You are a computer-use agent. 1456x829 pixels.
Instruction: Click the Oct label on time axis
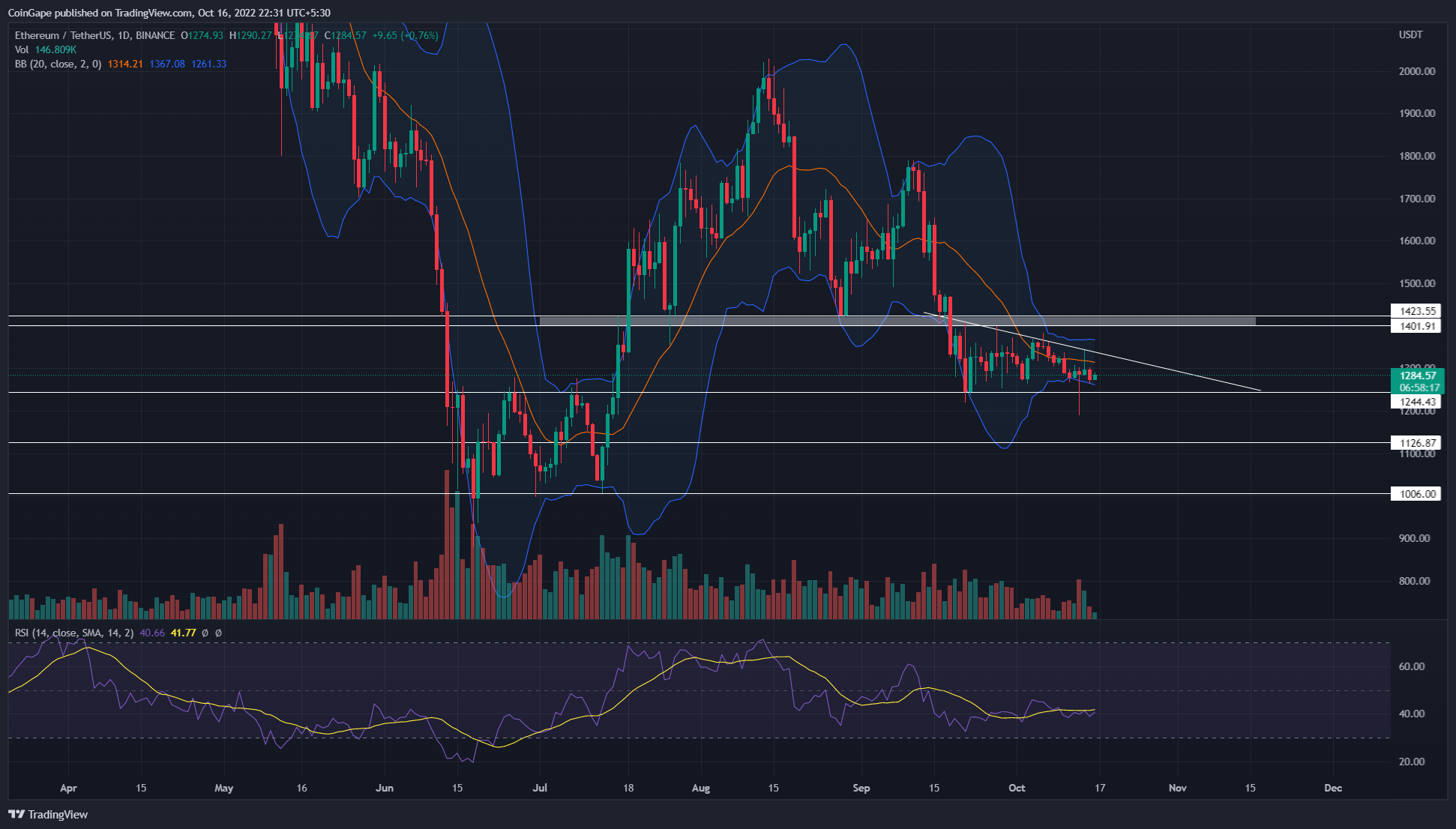coord(1017,788)
